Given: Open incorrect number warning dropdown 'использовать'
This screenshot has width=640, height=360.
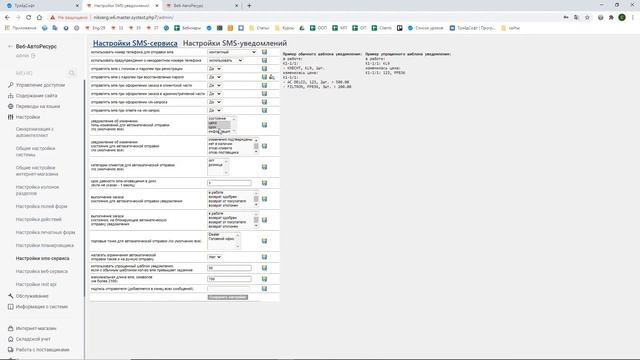Looking at the screenshot, I should [225, 60].
